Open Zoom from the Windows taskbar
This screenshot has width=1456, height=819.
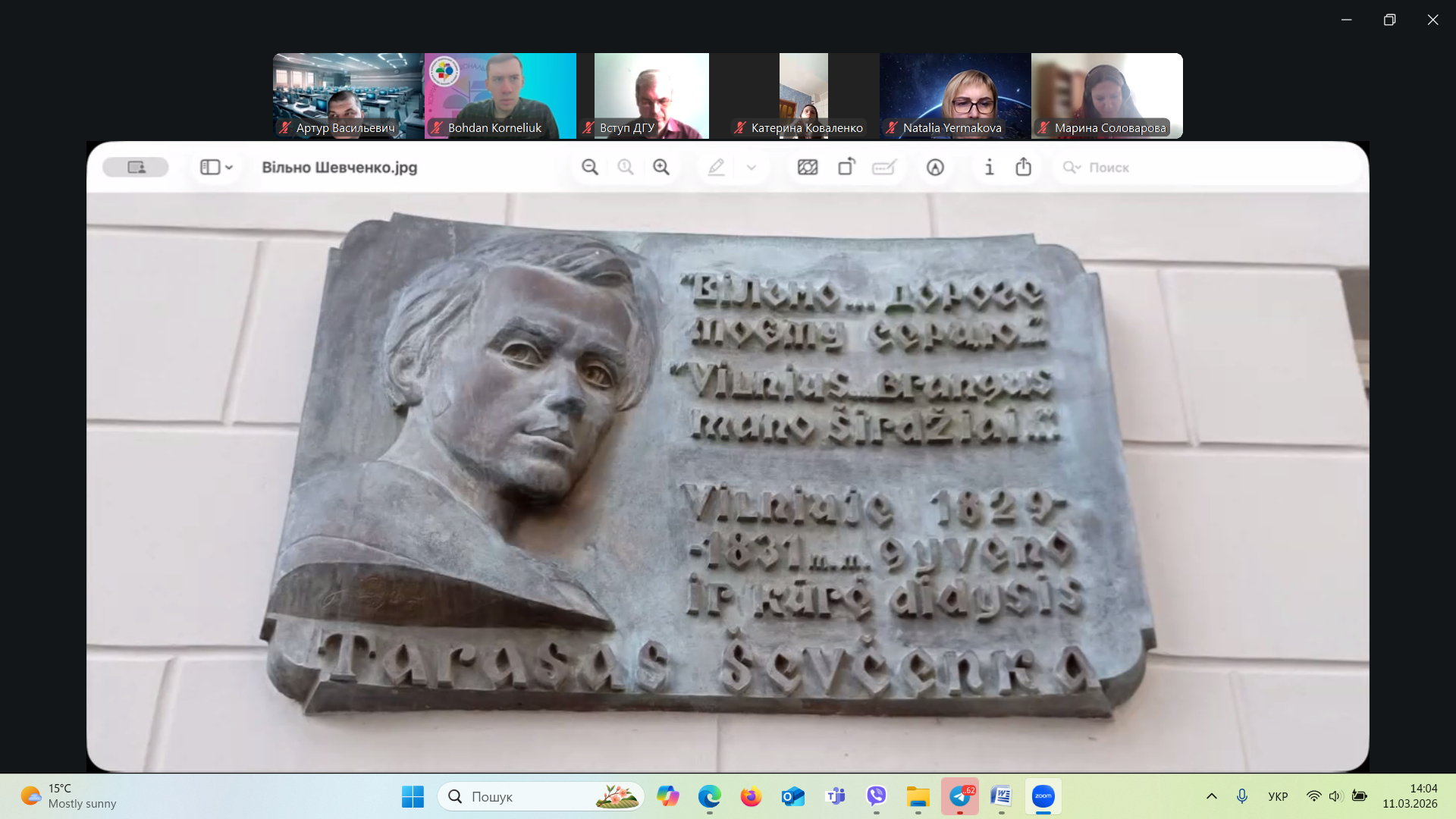(1043, 796)
